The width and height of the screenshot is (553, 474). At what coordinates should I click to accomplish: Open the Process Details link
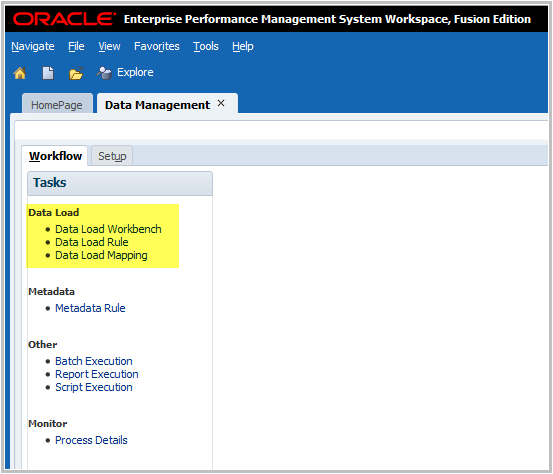(91, 440)
